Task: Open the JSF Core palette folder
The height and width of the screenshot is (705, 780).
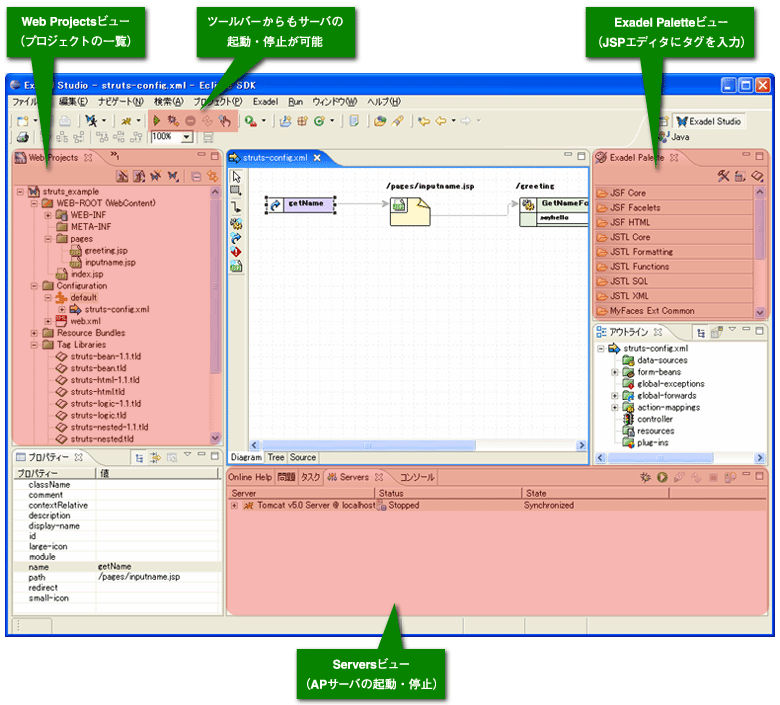Action: (674, 193)
